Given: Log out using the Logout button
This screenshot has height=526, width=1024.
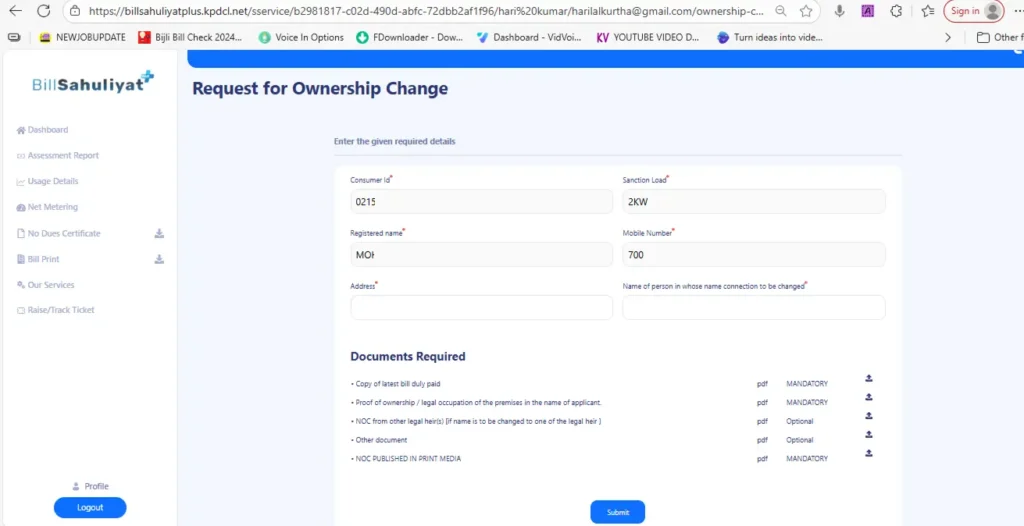Looking at the screenshot, I should pyautogui.click(x=90, y=507).
